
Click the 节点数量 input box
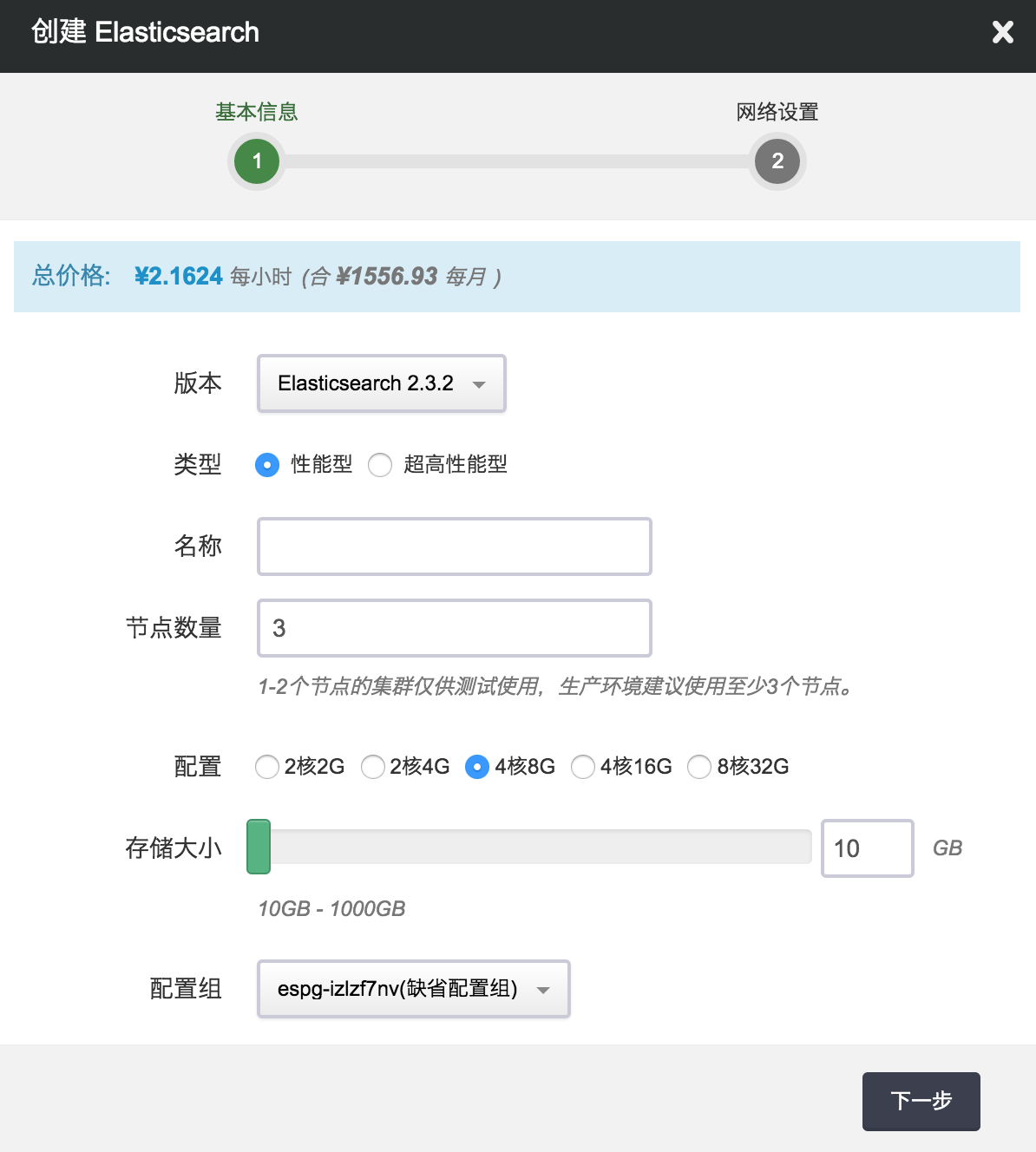coord(454,628)
